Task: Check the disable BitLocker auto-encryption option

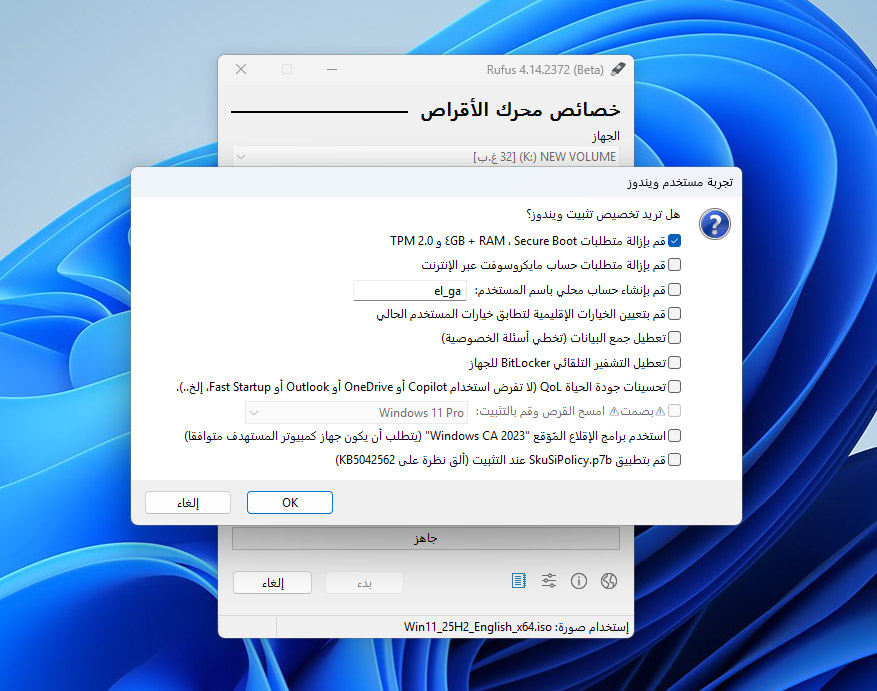Action: [676, 362]
